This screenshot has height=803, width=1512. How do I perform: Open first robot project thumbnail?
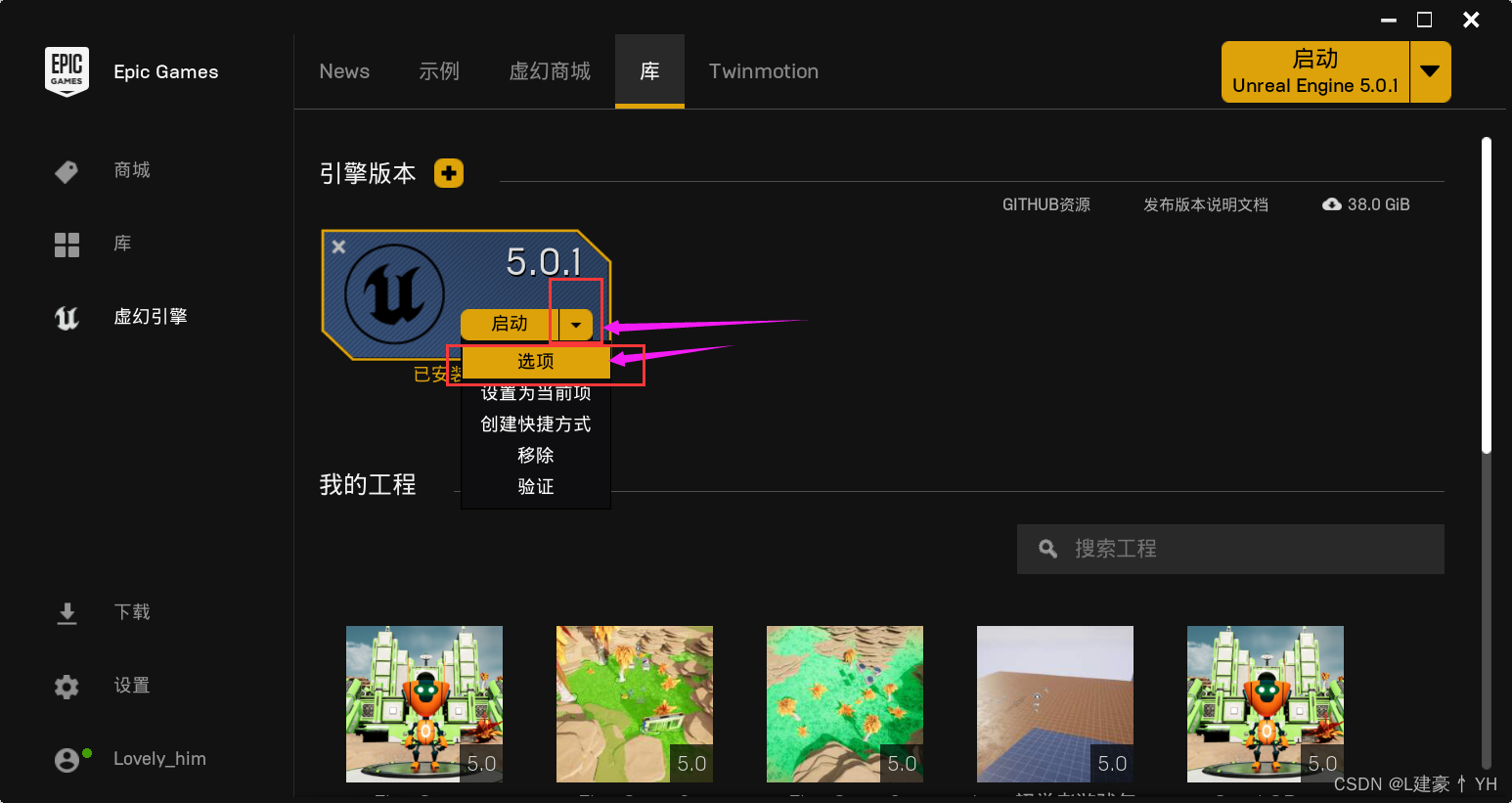point(424,704)
